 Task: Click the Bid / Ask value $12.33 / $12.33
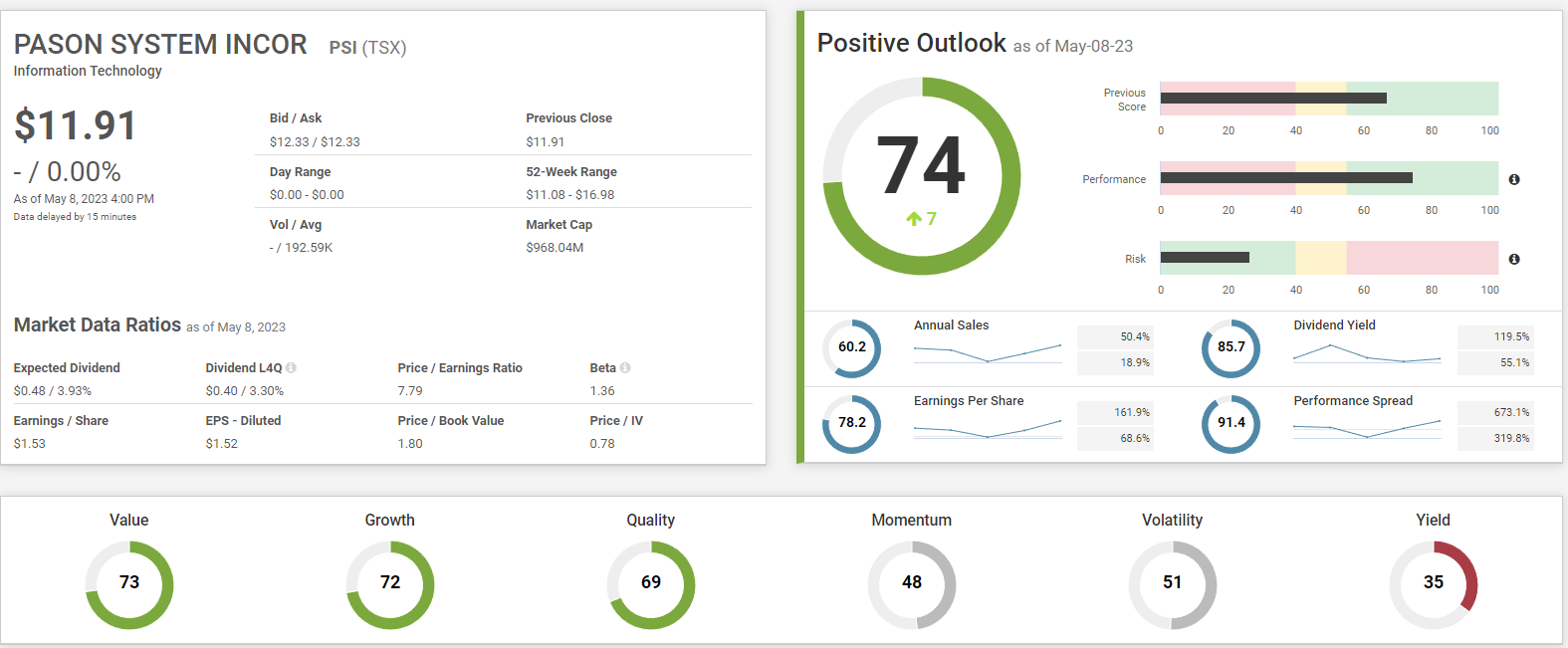tap(315, 142)
